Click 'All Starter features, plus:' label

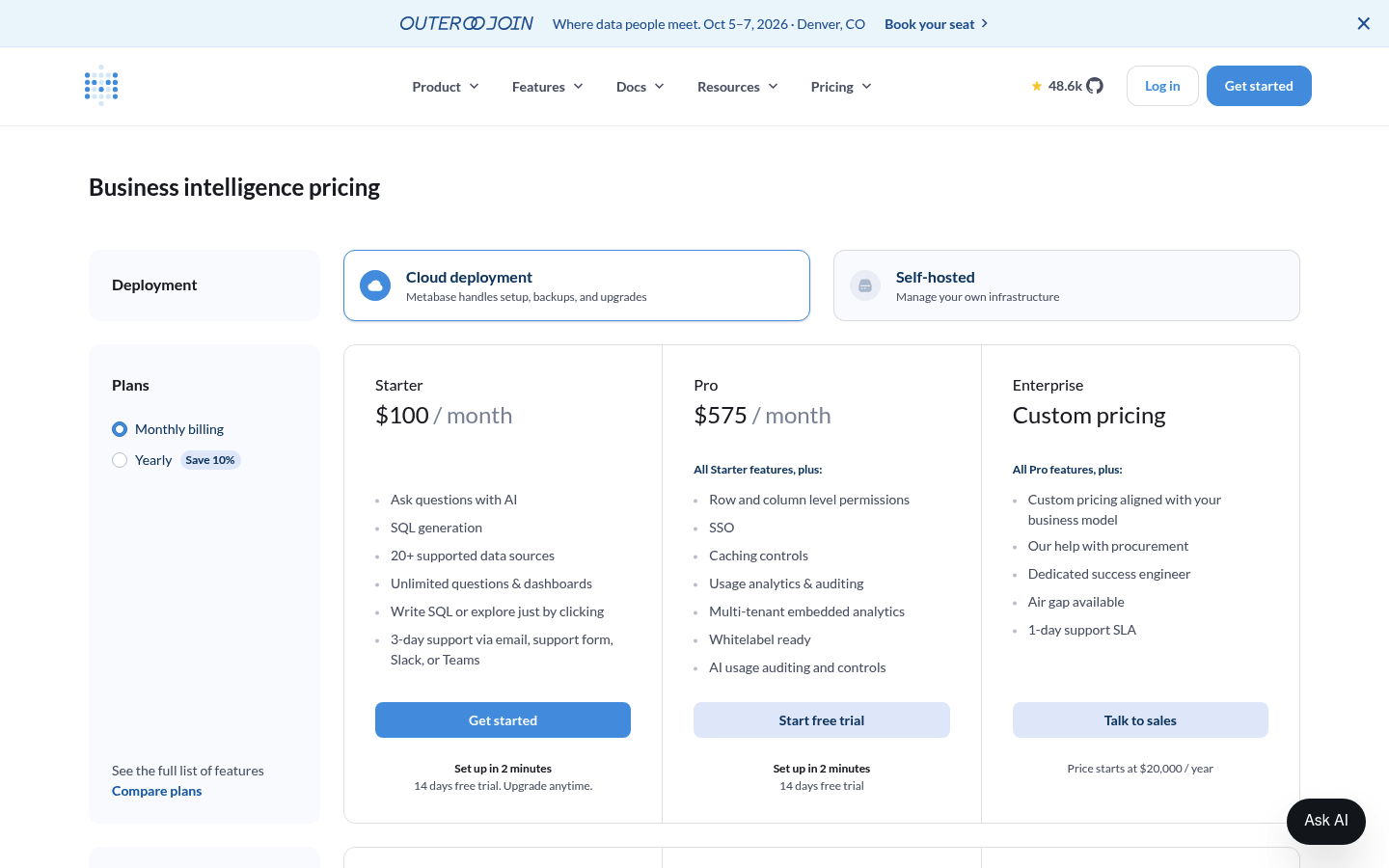coord(758,470)
